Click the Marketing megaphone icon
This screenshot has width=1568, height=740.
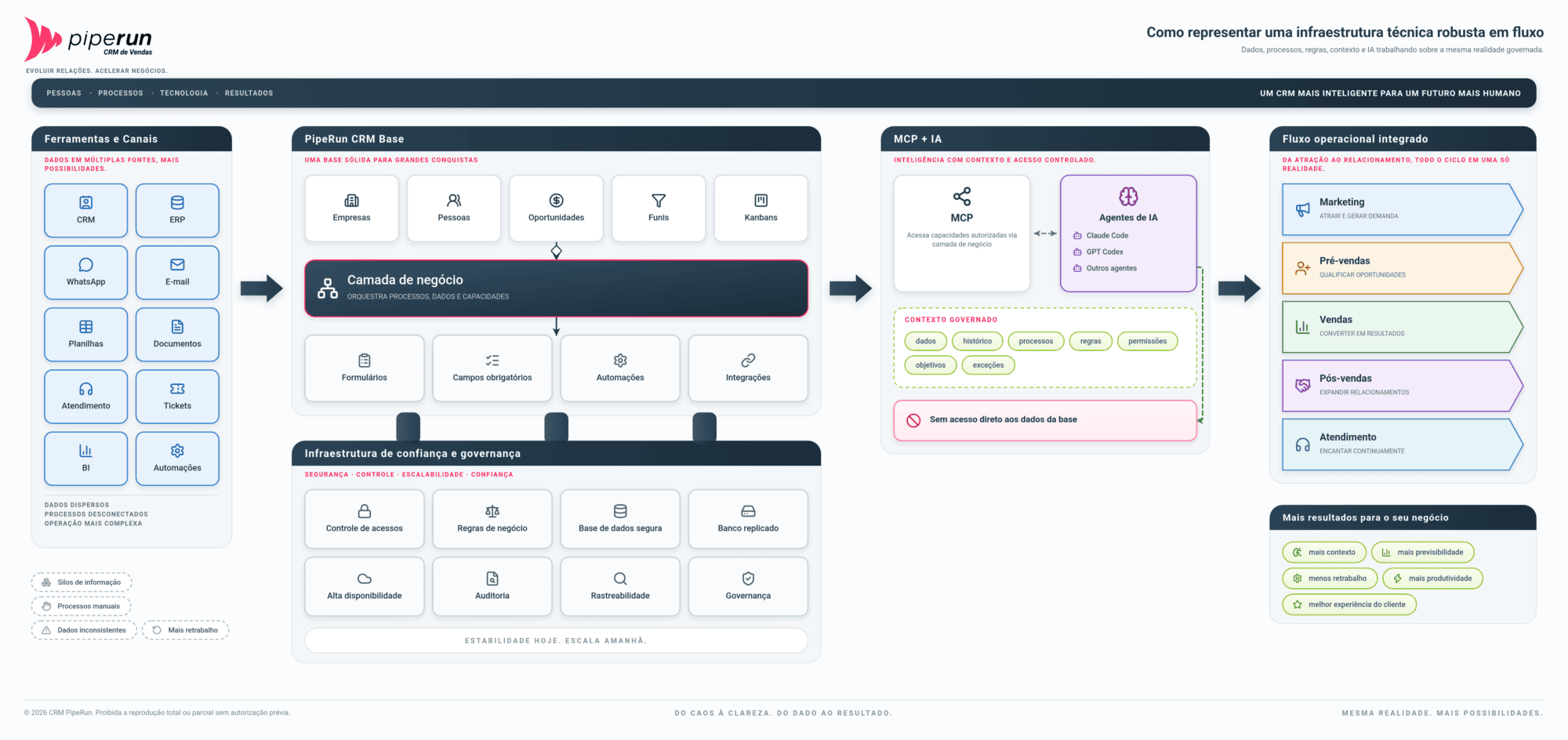(x=1303, y=209)
